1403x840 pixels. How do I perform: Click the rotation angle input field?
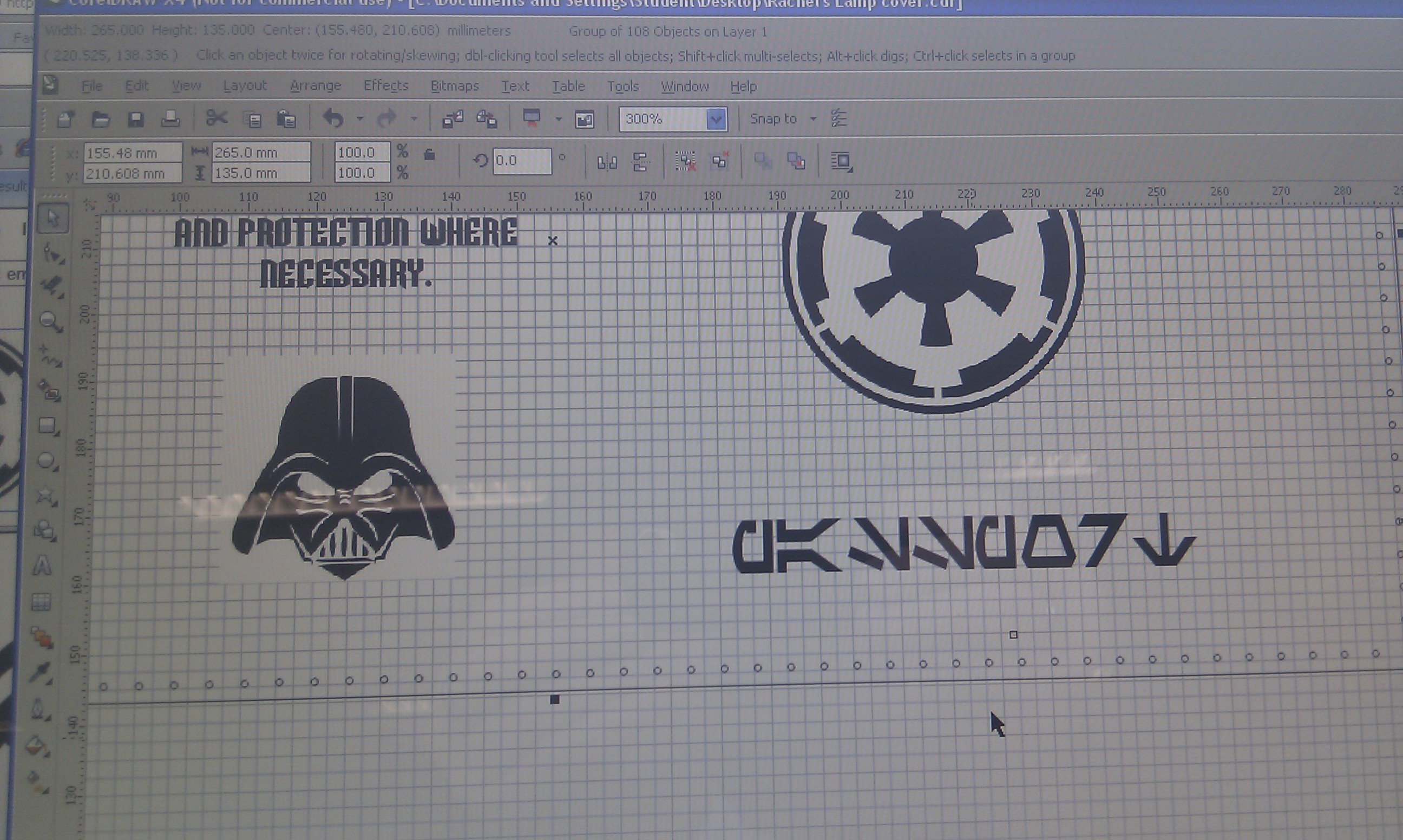tap(521, 161)
